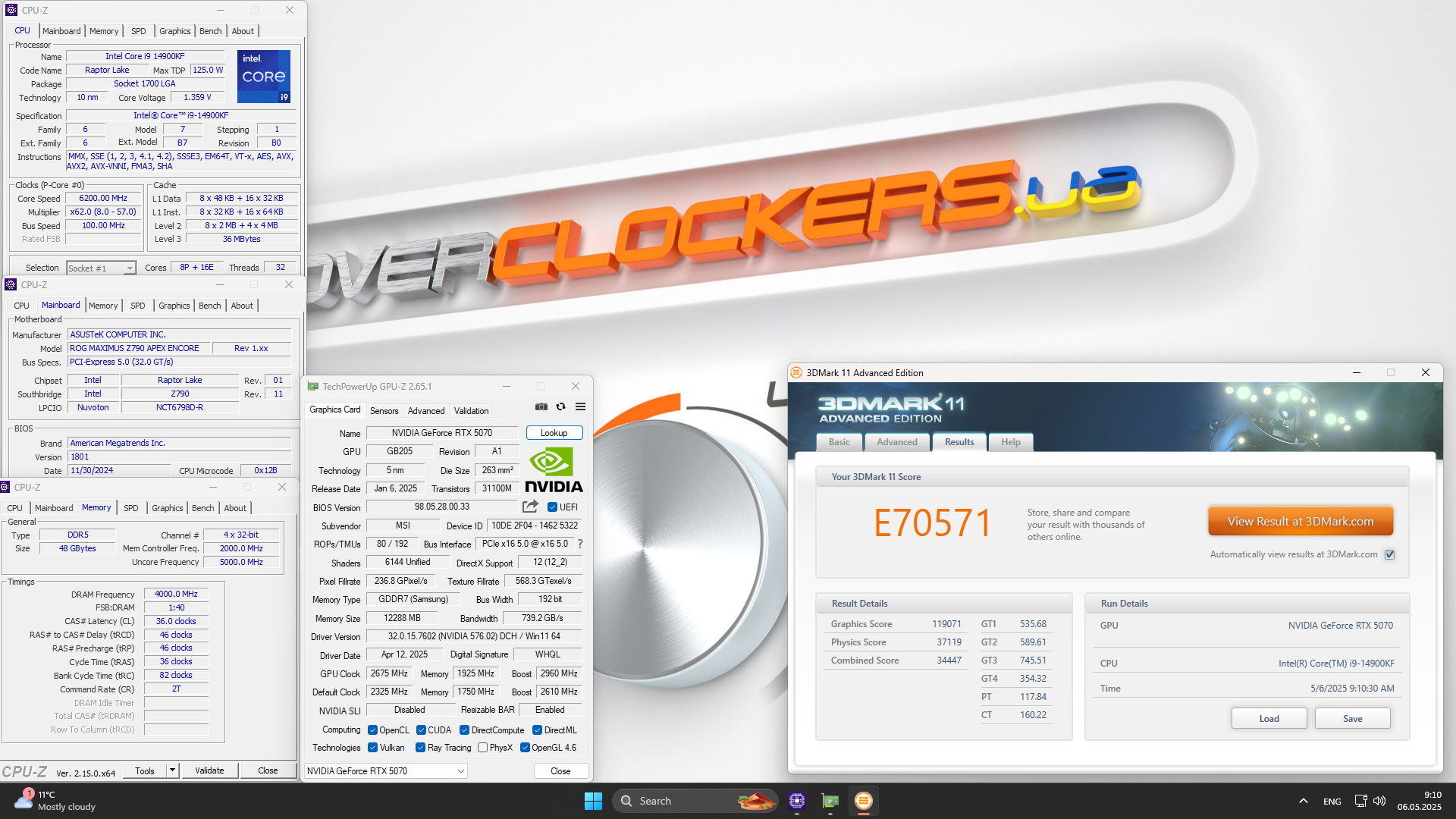The image size is (1456, 819).
Task: Click BIOS Version share/export icon
Action: [531, 507]
